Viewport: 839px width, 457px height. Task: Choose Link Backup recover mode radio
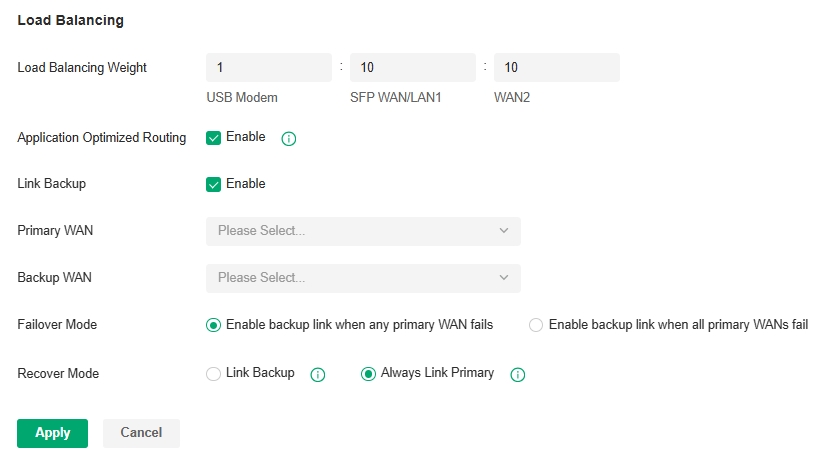point(213,374)
